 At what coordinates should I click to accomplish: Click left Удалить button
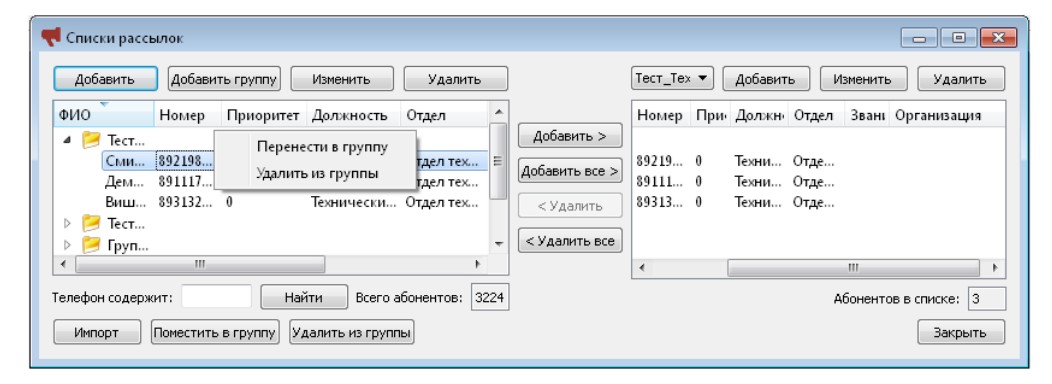(455, 79)
